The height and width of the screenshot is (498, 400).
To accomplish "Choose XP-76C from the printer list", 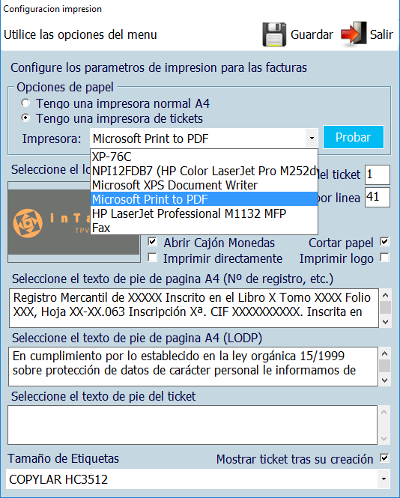I will 204,157.
